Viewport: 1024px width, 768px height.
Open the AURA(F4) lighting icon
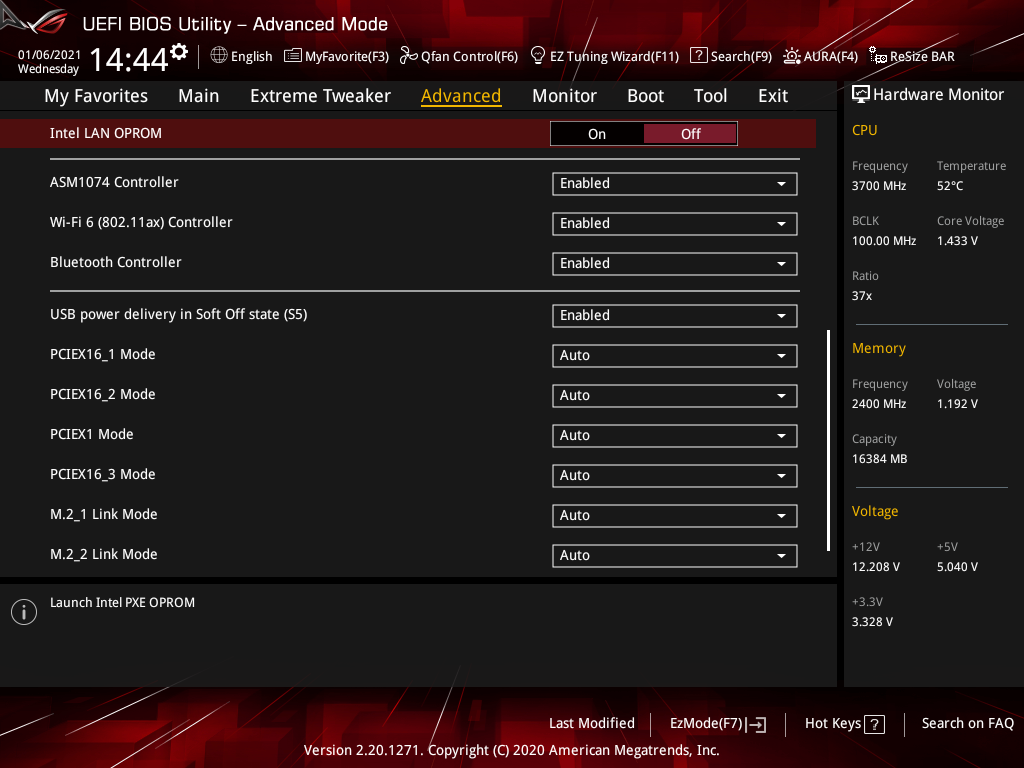pyautogui.click(x=792, y=56)
